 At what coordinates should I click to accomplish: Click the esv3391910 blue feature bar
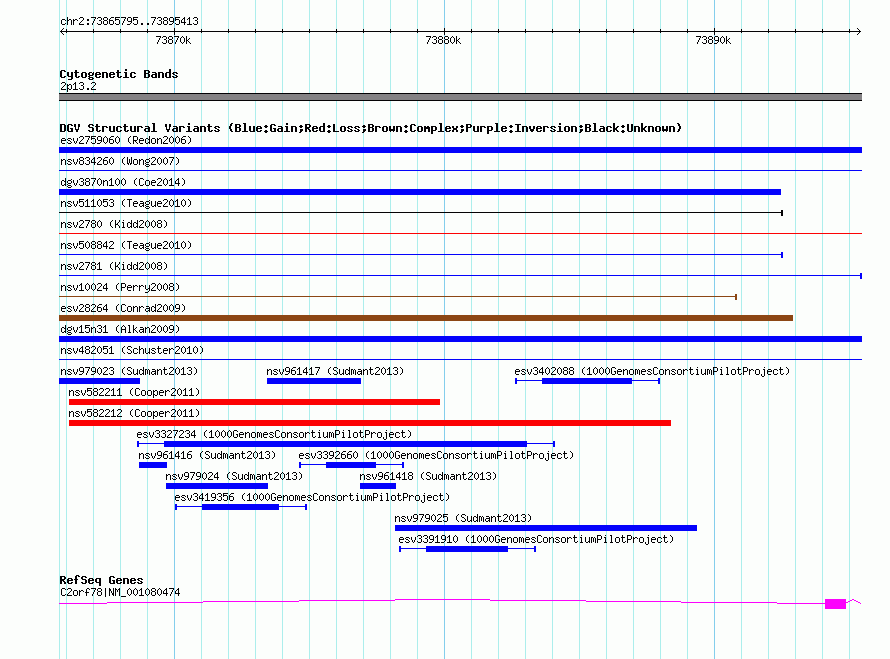click(467, 549)
